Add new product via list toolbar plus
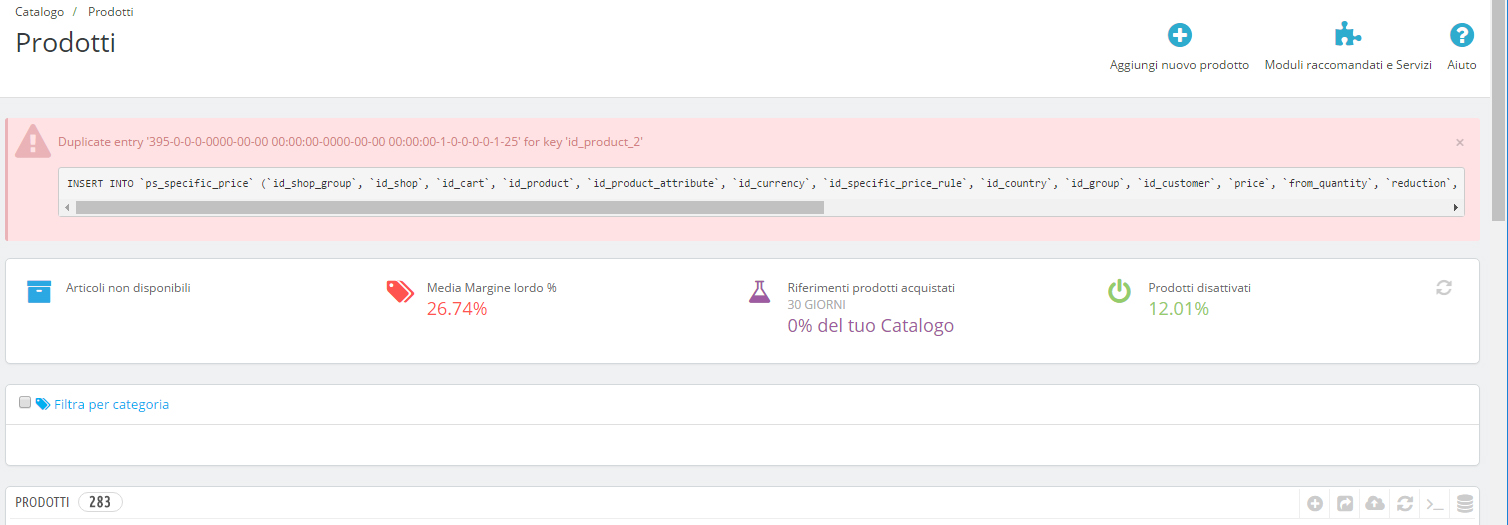The image size is (1508, 525). coord(1316,503)
